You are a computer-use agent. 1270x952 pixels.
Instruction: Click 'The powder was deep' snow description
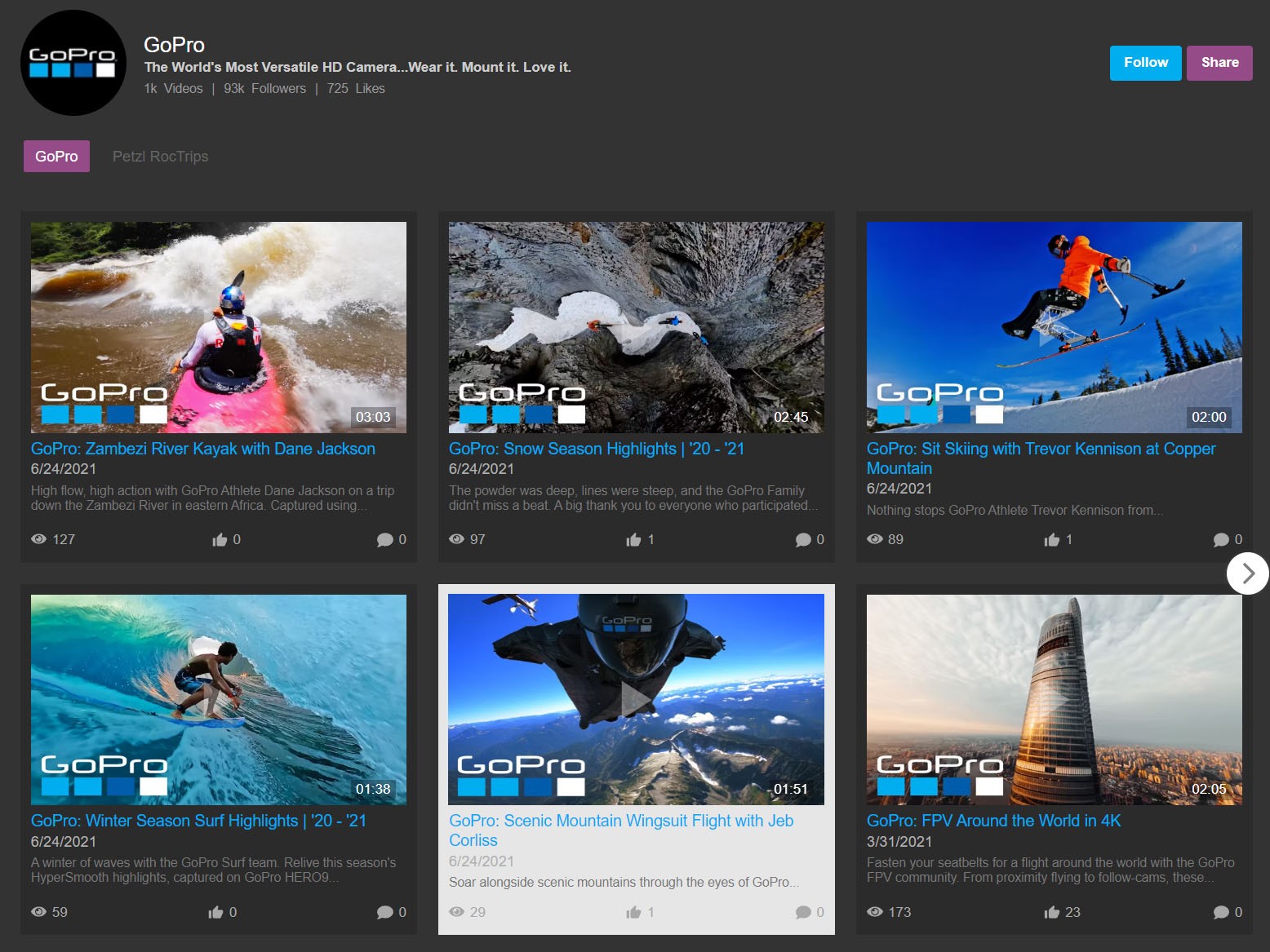pyautogui.click(x=633, y=498)
